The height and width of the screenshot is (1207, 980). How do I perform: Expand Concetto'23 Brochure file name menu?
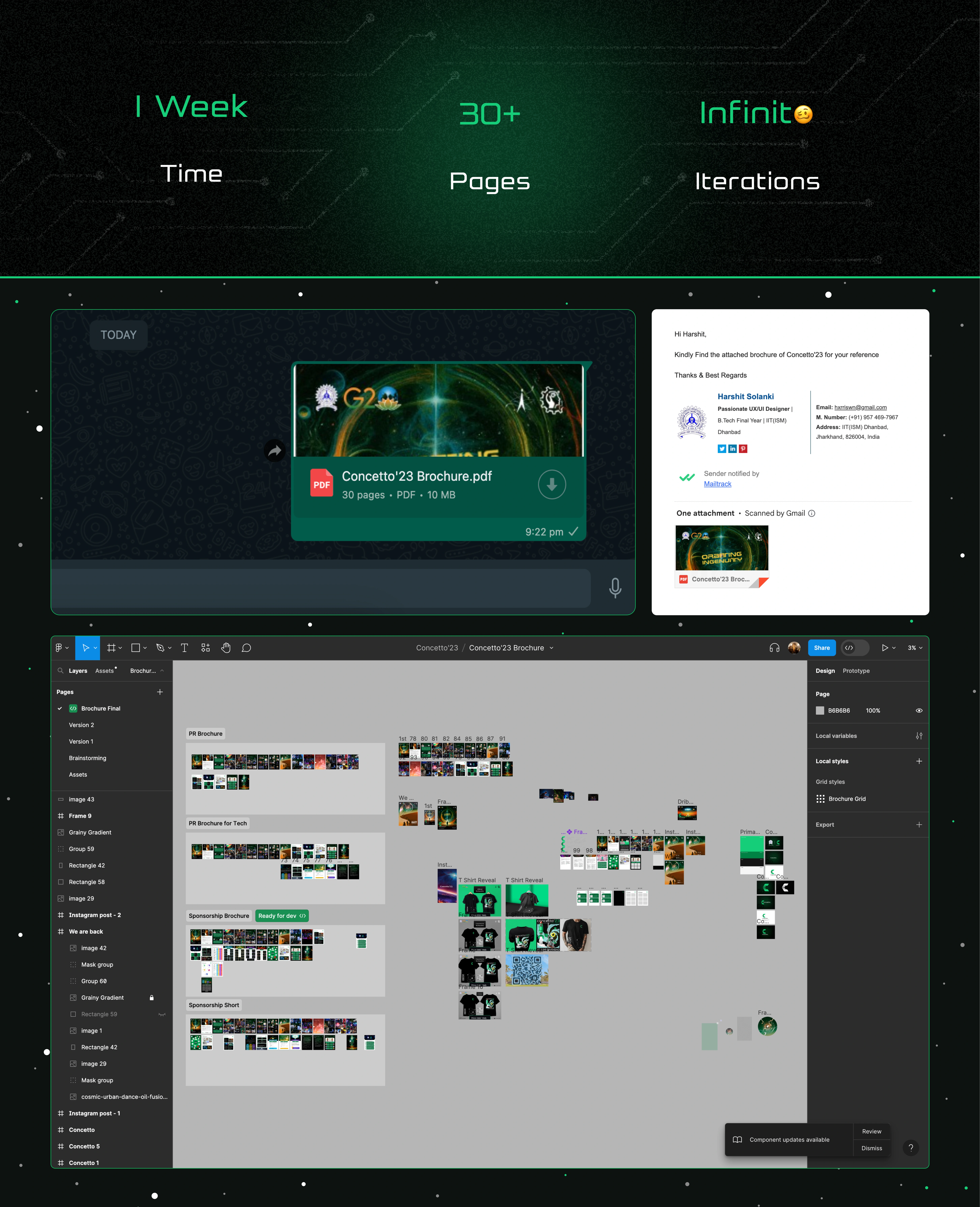click(552, 648)
